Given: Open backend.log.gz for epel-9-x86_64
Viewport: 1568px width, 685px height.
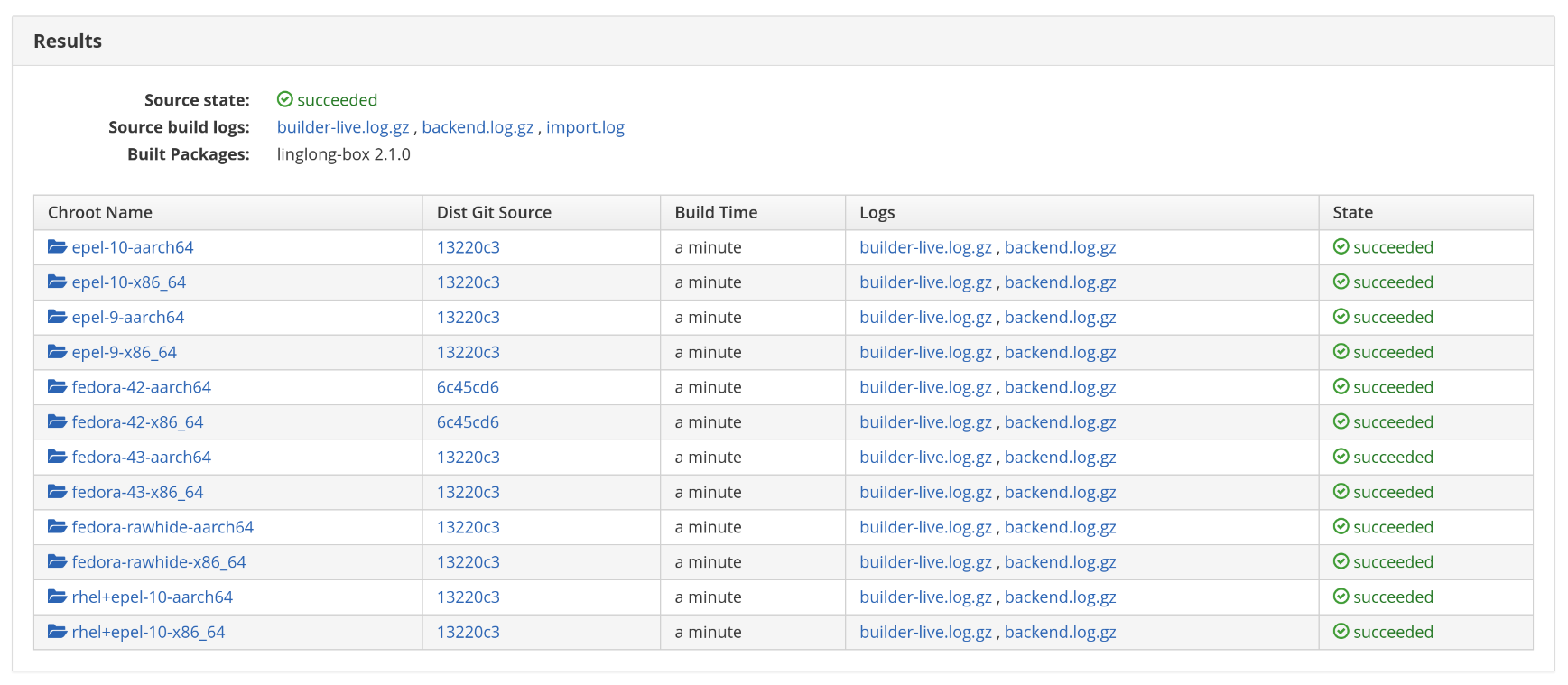Looking at the screenshot, I should point(1061,353).
